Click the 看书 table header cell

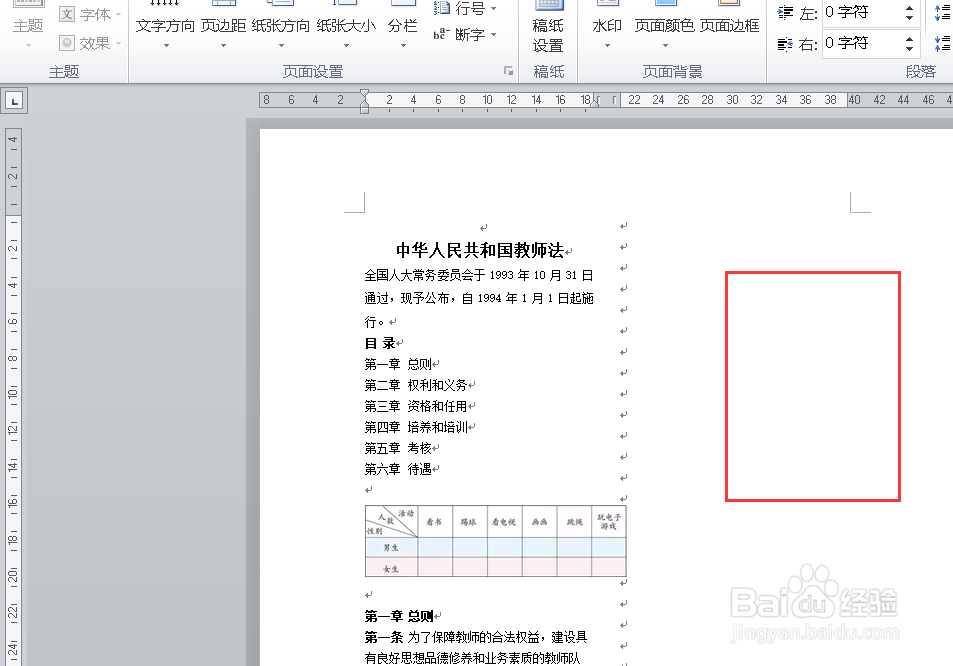pyautogui.click(x=434, y=521)
